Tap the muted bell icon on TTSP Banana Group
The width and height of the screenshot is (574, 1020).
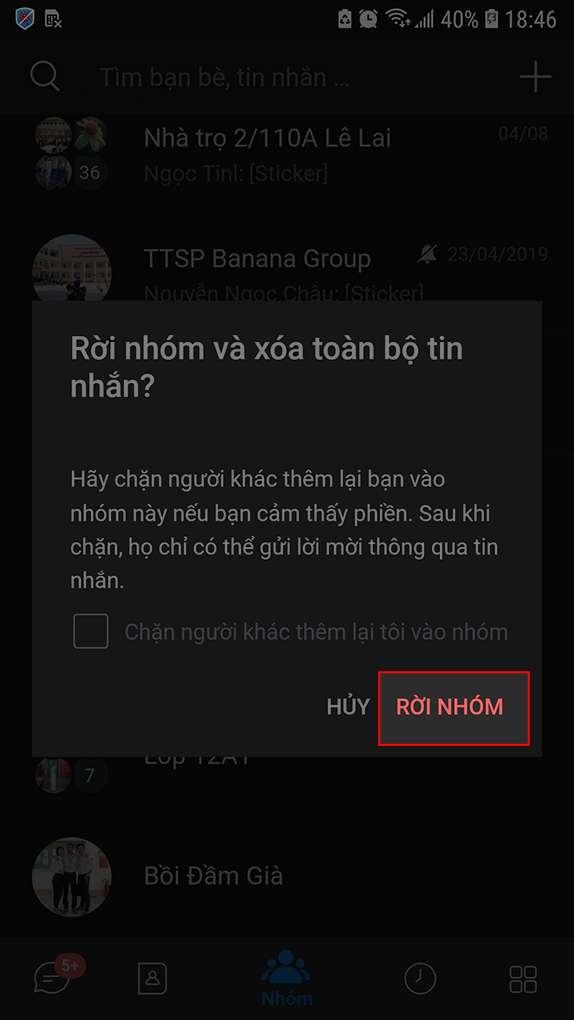point(428,254)
